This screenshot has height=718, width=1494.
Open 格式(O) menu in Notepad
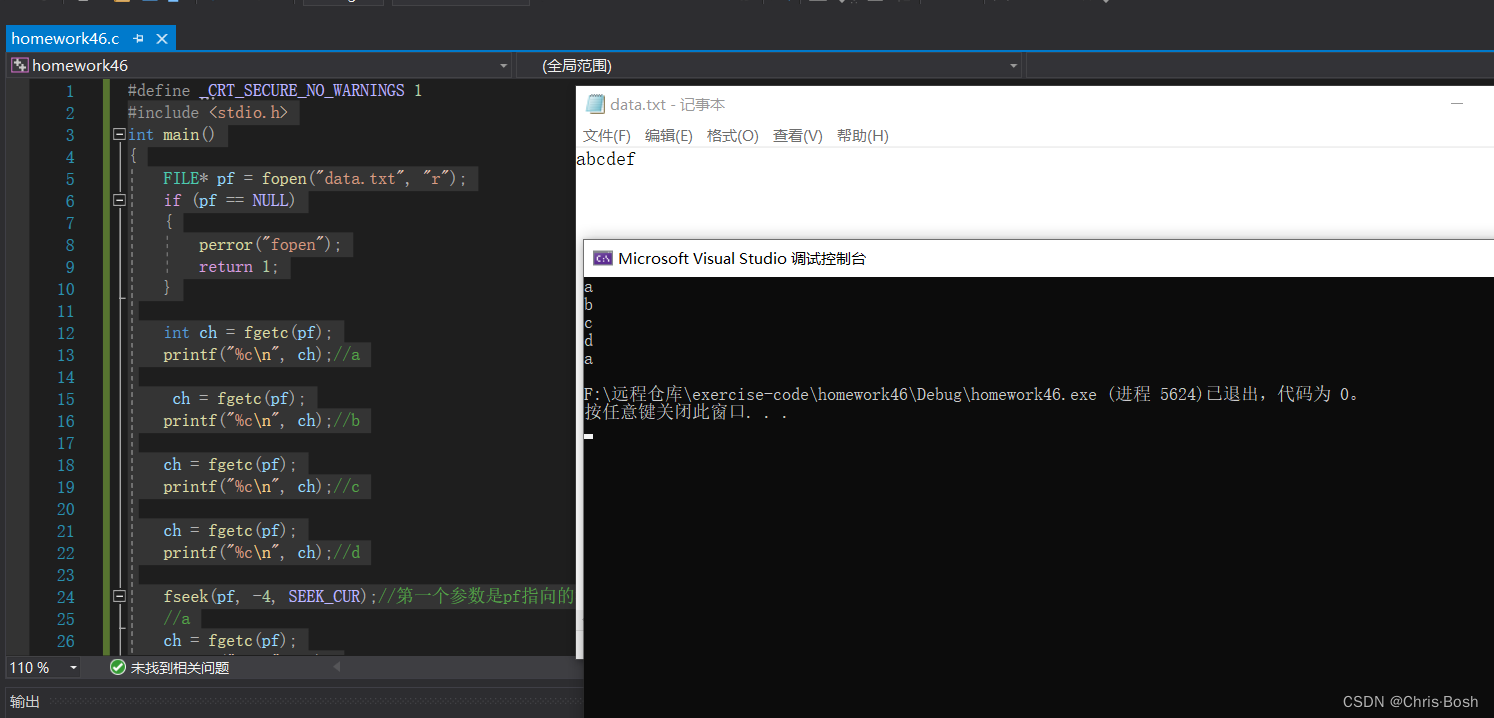(733, 136)
